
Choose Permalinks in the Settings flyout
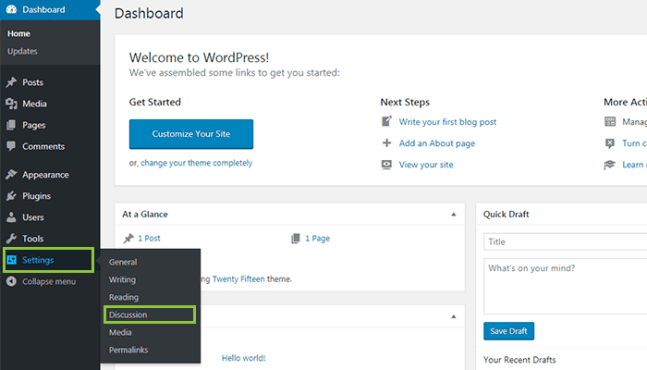click(128, 350)
